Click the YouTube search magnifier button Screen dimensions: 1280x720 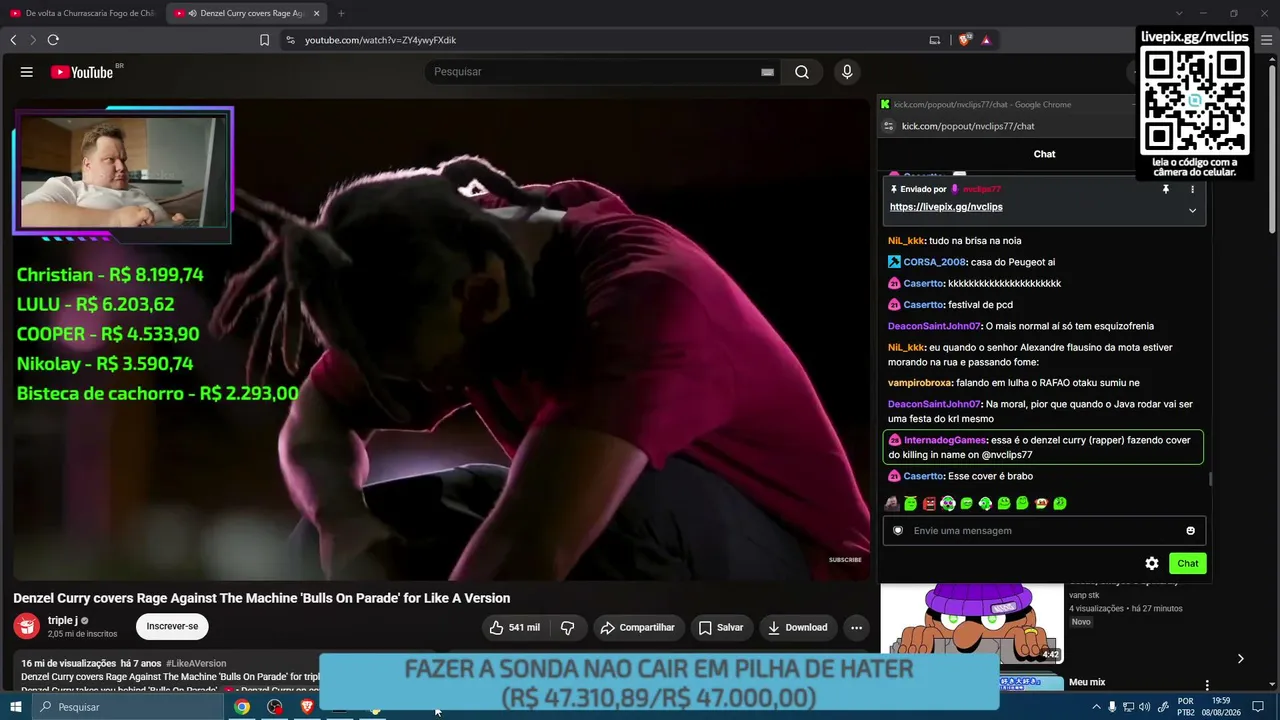(802, 72)
